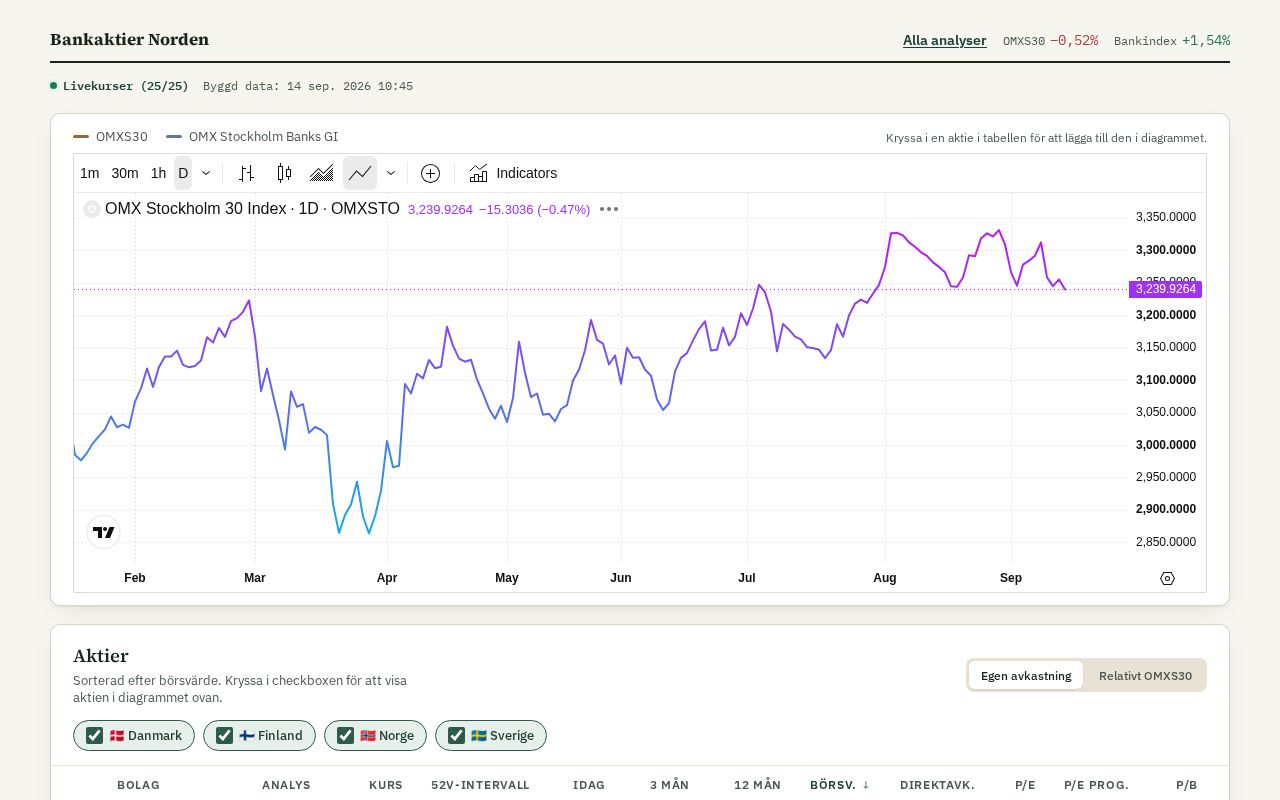The width and height of the screenshot is (1280, 800).
Task: Sort by the DIREKTAVK. column header
Action: click(937, 785)
